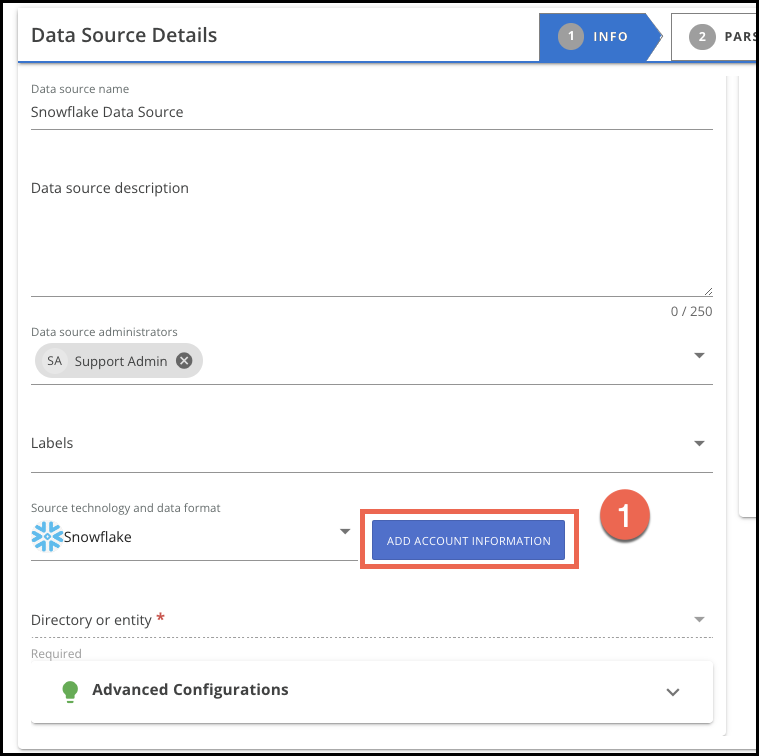The image size is (759, 756).
Task: Click the Data source name field
Action: [370, 112]
